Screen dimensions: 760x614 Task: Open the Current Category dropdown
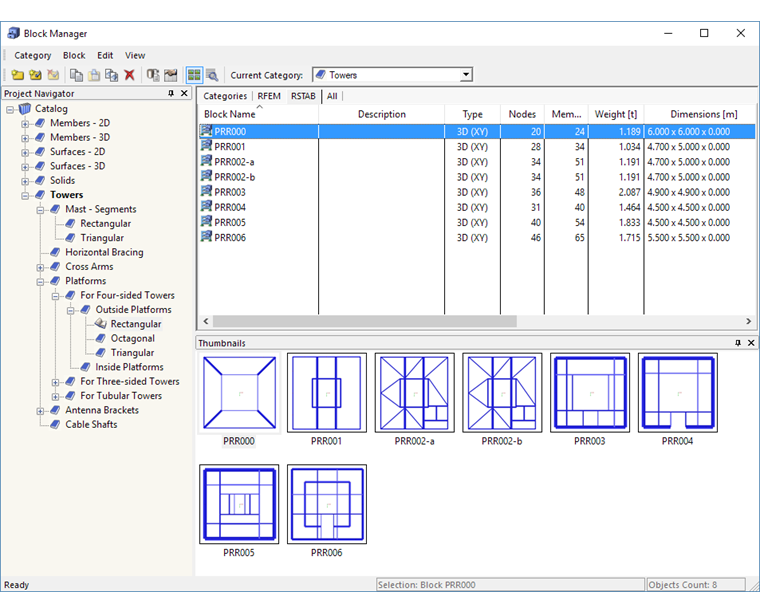tap(466, 75)
